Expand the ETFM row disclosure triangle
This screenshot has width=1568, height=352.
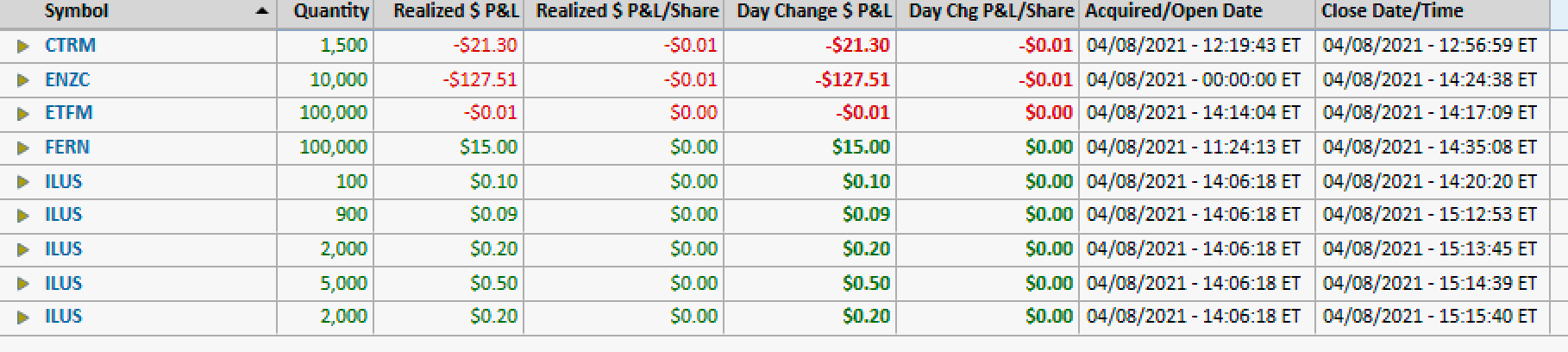[x=23, y=113]
